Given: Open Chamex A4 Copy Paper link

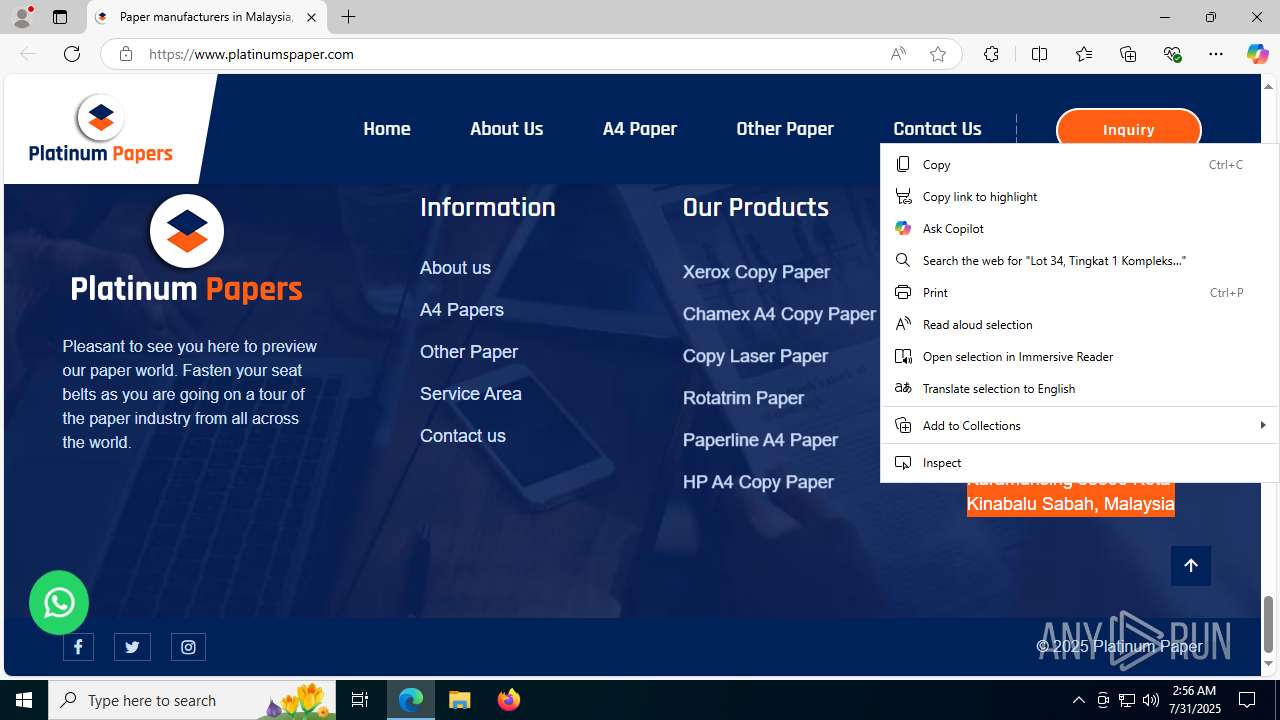Looking at the screenshot, I should (x=779, y=314).
